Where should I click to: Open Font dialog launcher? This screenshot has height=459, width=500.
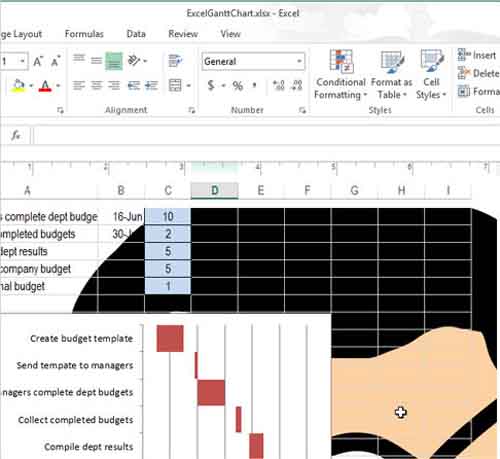coord(60,110)
